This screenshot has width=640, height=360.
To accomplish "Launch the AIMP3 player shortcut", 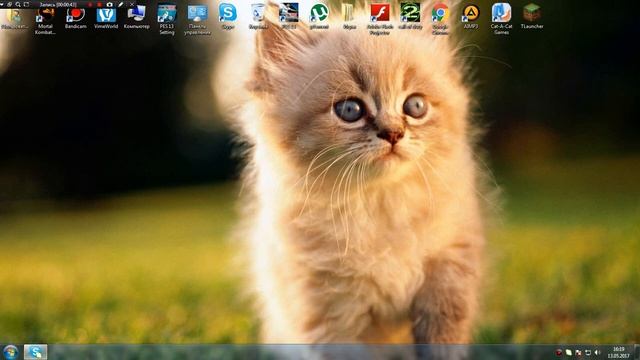I will [x=471, y=17].
